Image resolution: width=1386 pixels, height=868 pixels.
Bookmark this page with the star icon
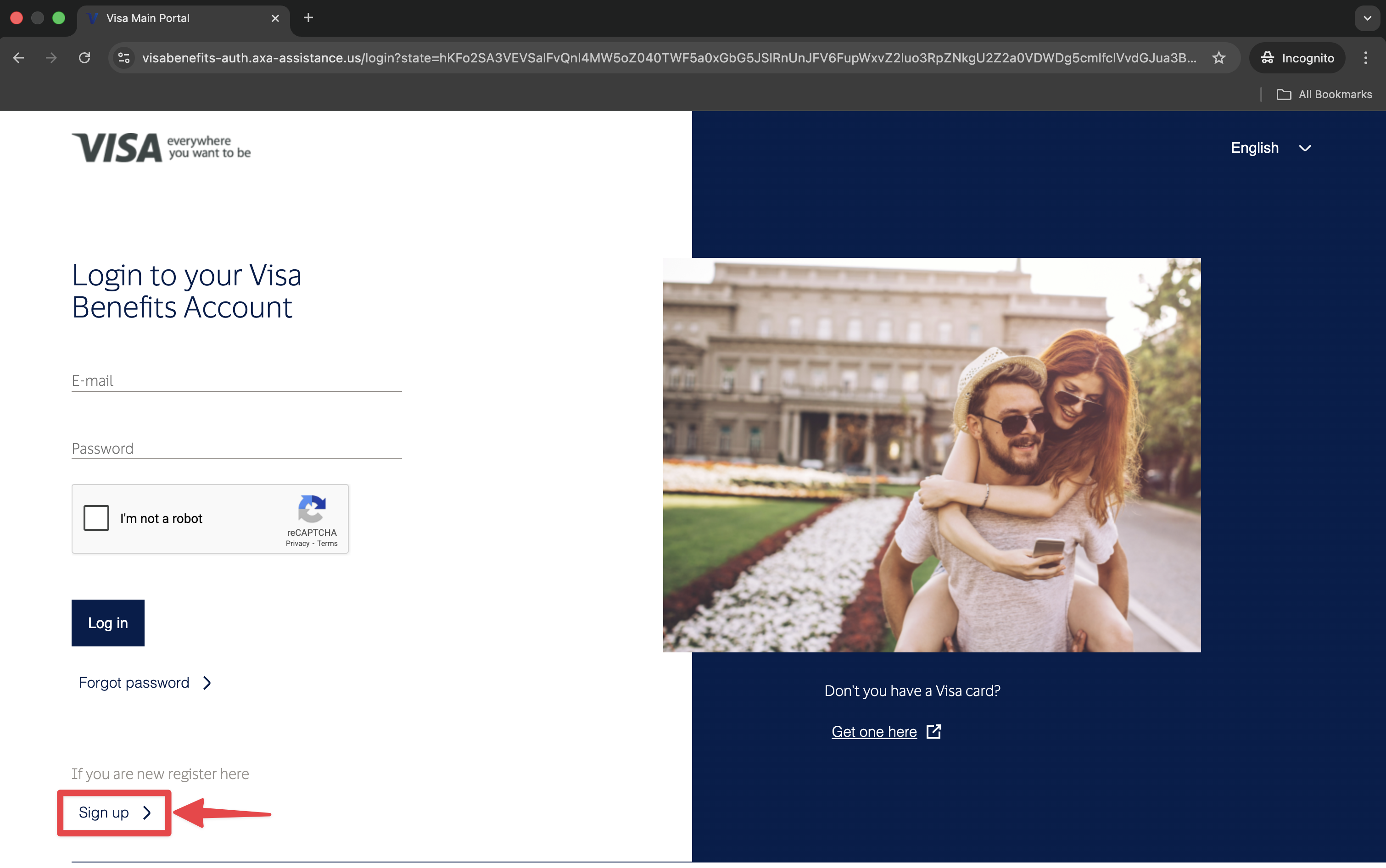tap(1218, 58)
